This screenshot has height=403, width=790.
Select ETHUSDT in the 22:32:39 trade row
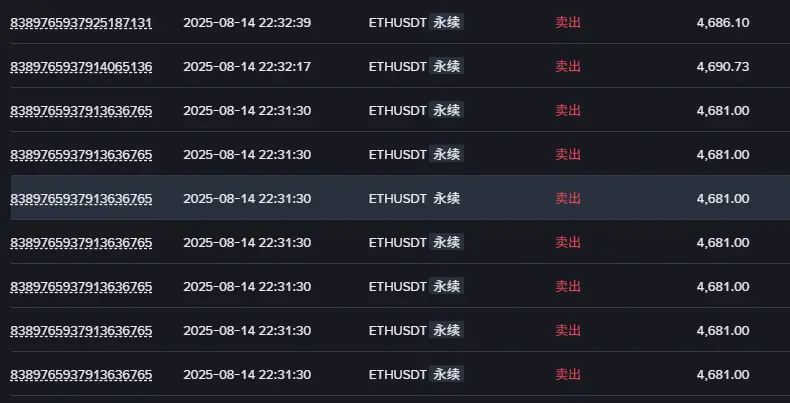(x=398, y=23)
